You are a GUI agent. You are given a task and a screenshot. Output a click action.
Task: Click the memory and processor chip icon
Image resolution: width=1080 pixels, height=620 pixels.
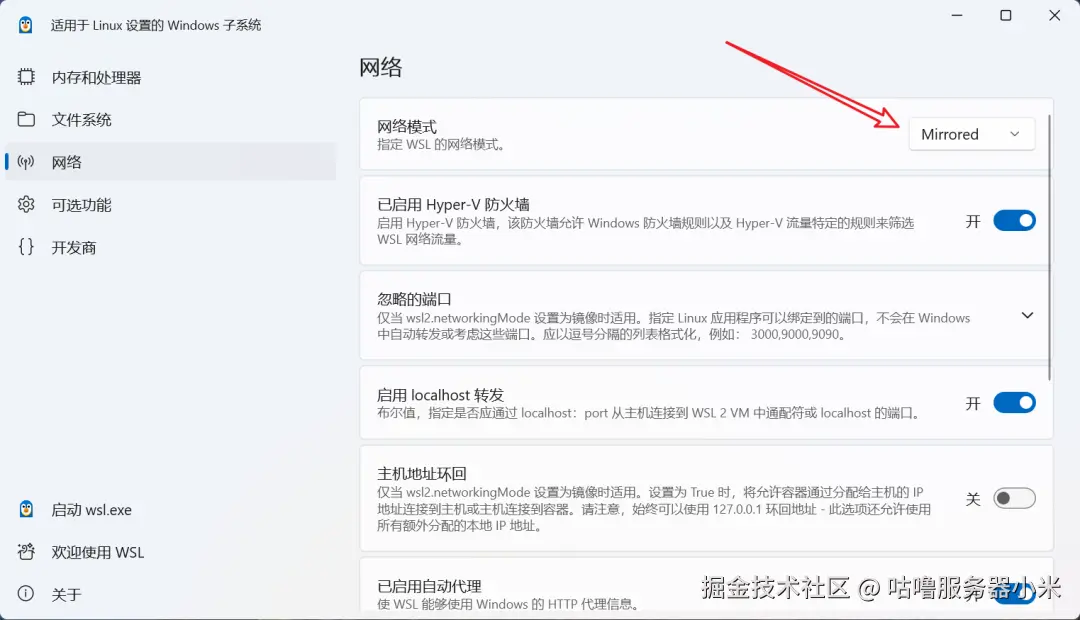[26, 77]
